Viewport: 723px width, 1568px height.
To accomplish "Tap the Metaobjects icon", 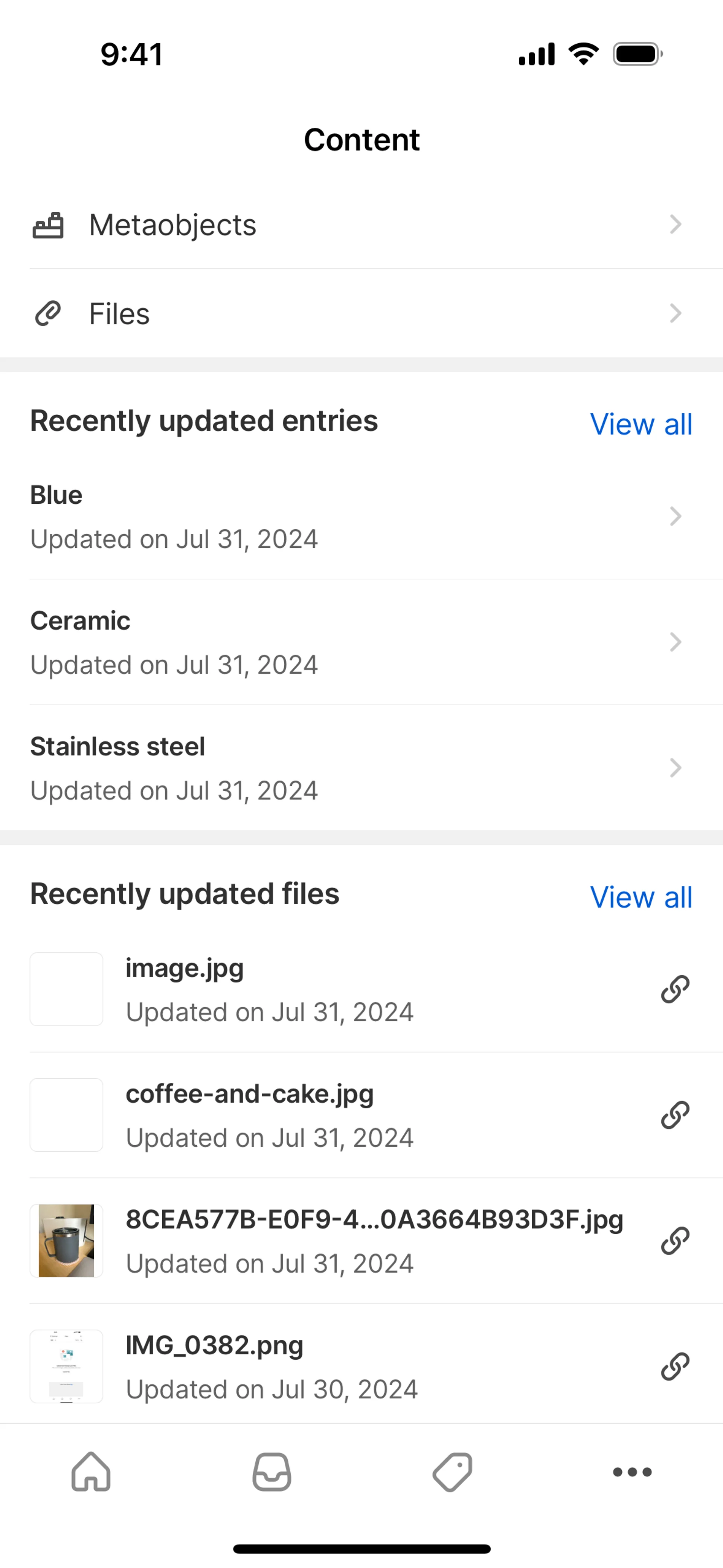I will click(48, 225).
